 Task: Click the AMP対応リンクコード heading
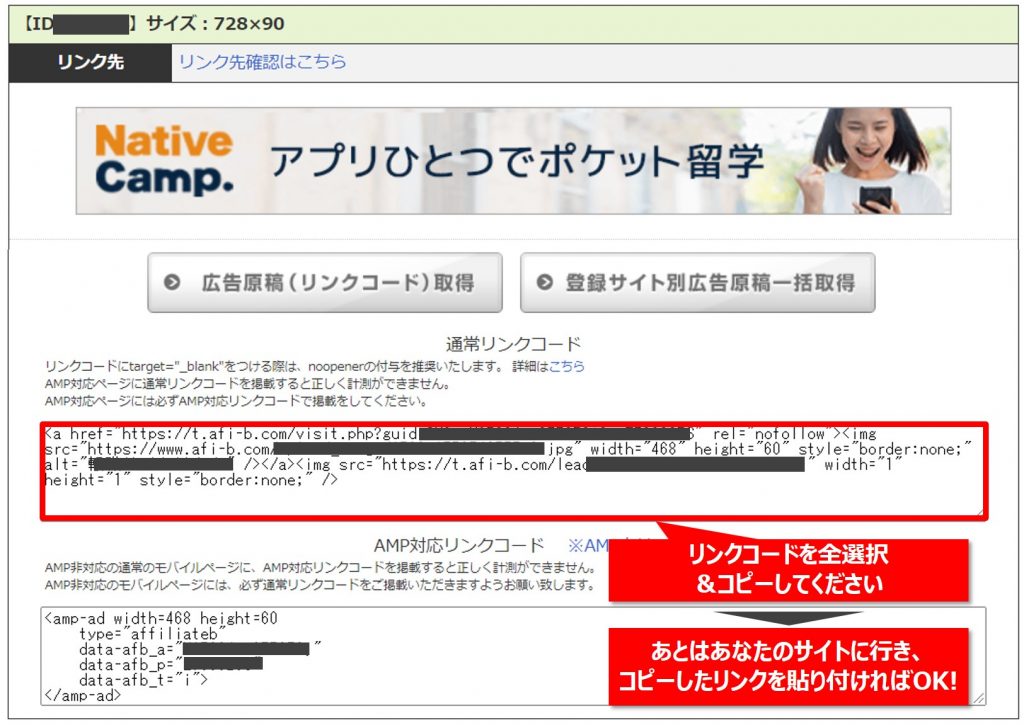pyautogui.click(x=460, y=546)
